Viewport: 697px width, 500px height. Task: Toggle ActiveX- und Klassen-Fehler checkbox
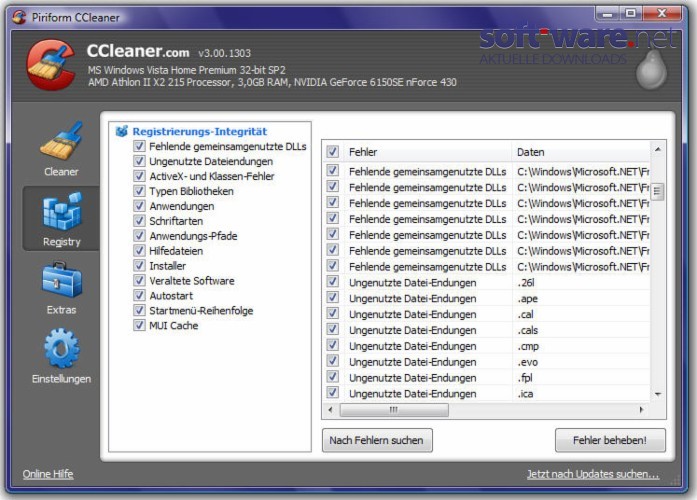[139, 176]
